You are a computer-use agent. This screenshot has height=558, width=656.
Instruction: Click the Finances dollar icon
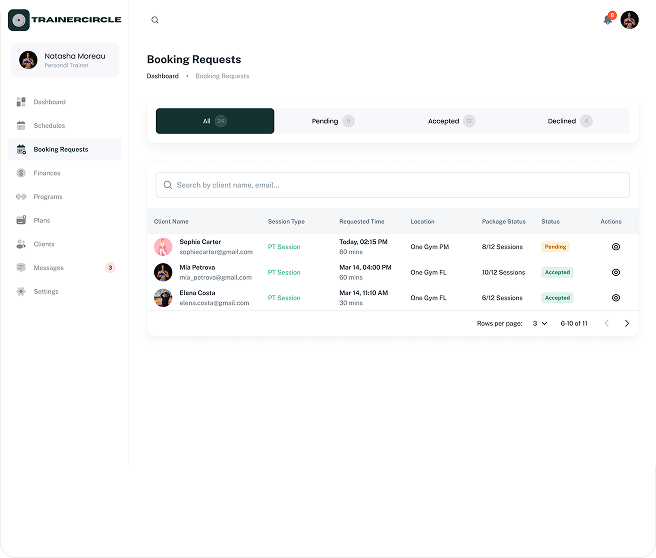21,173
